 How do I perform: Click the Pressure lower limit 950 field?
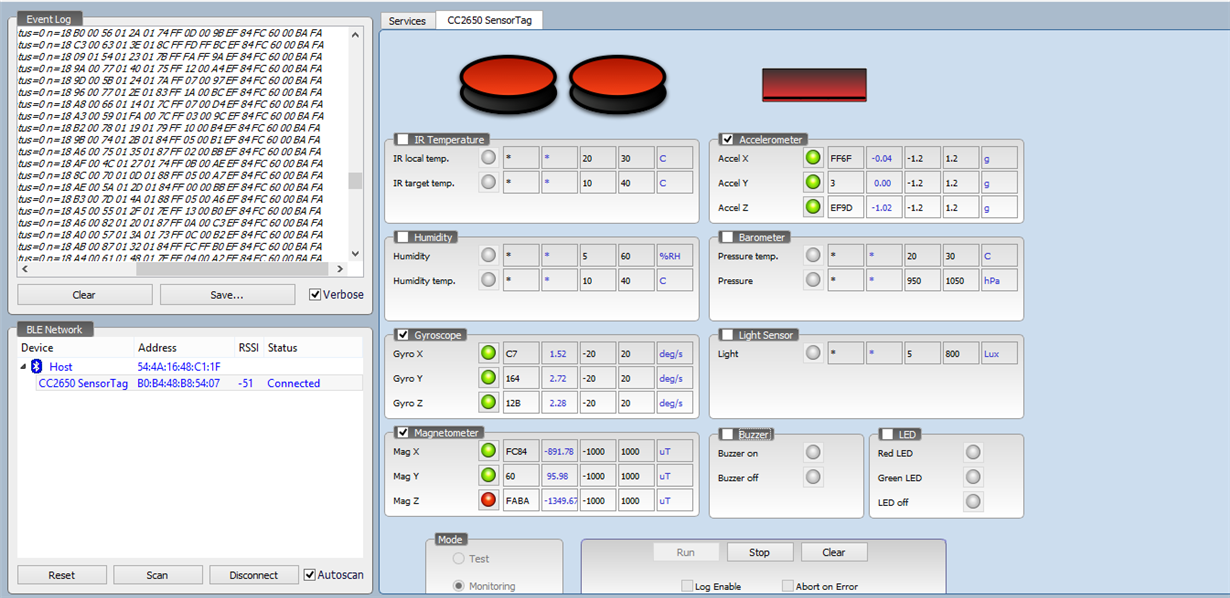(922, 280)
